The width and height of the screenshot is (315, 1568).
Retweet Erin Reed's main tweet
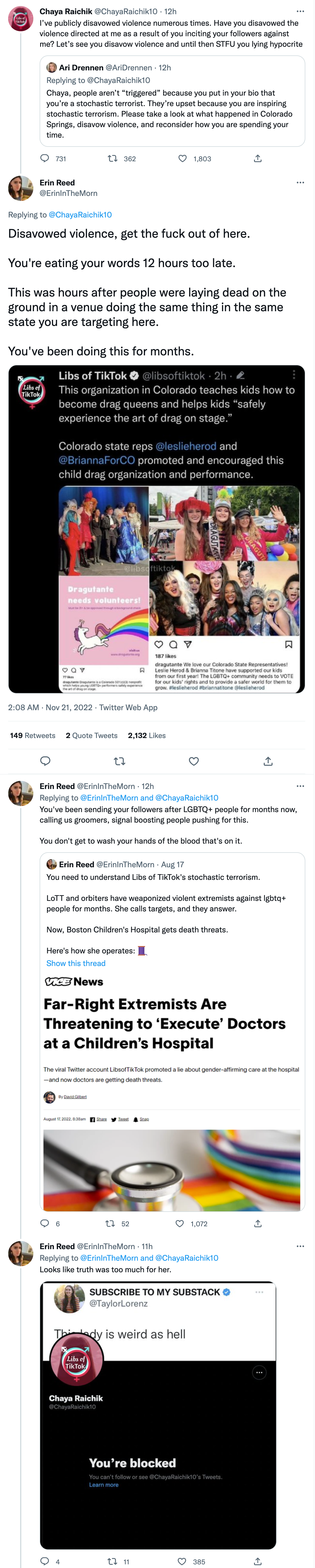(120, 761)
